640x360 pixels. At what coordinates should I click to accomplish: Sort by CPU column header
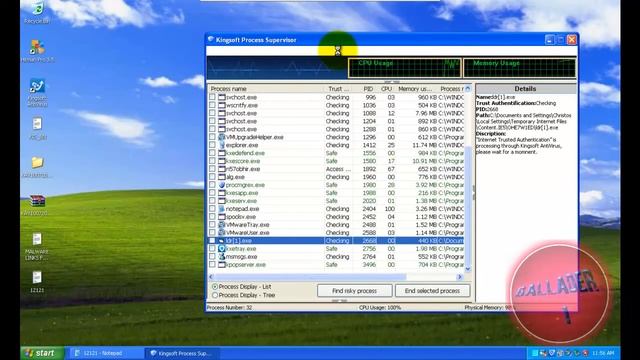pyautogui.click(x=387, y=89)
